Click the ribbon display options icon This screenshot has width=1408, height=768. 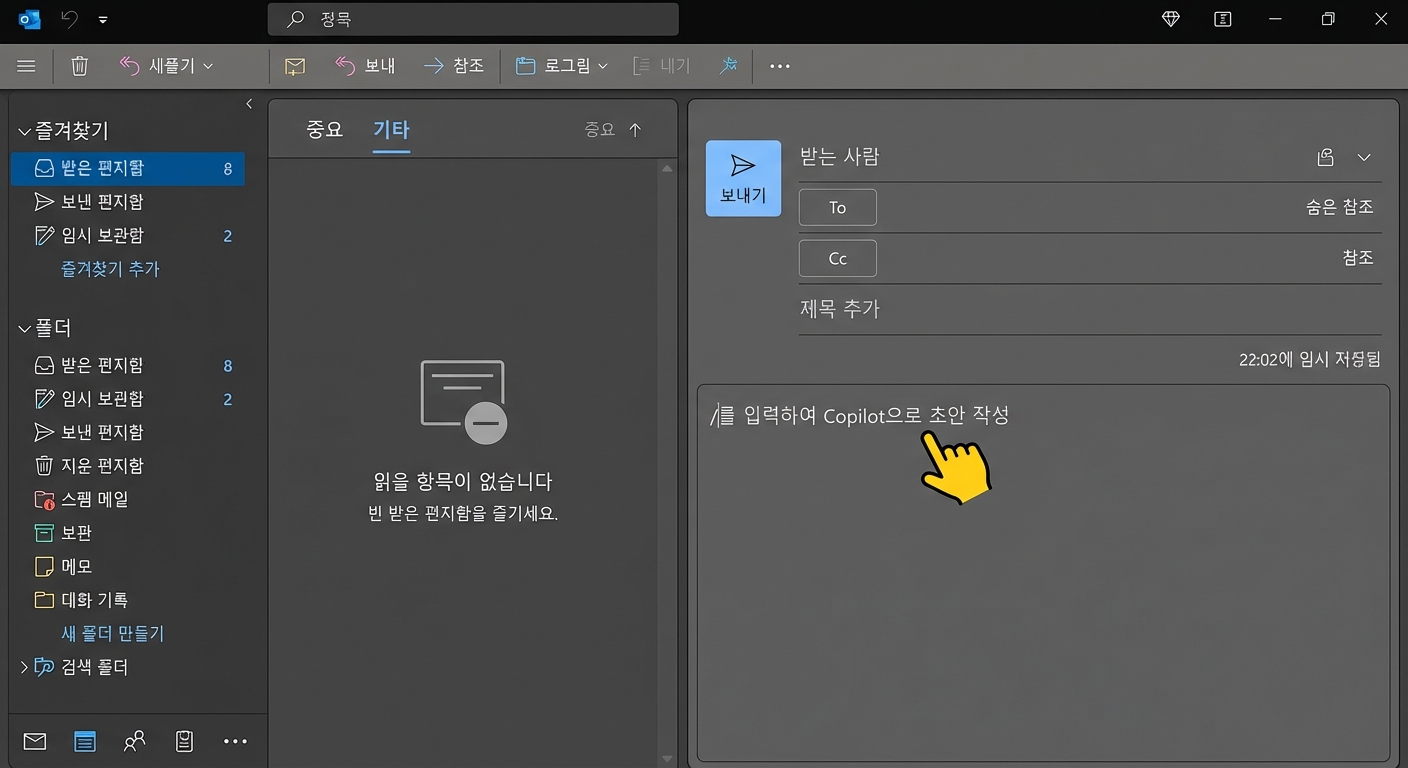tap(1222, 19)
